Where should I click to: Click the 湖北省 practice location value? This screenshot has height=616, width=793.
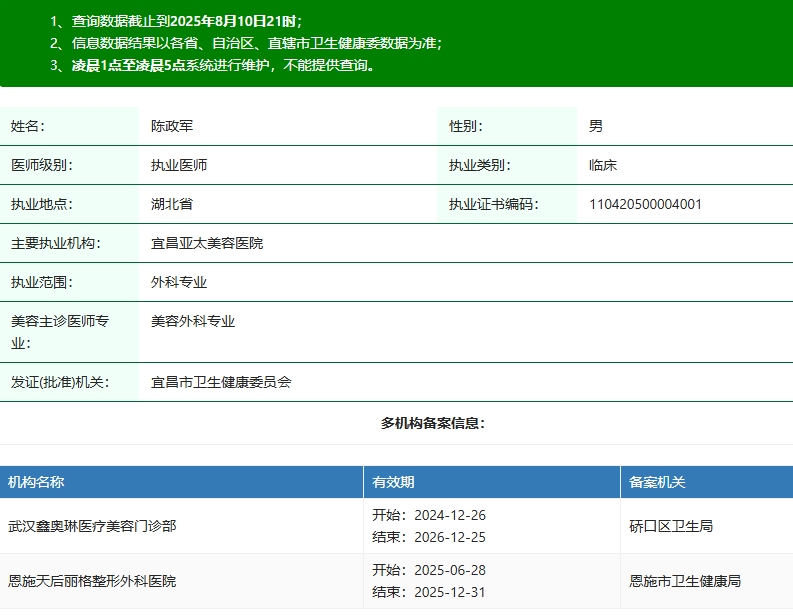[171, 205]
